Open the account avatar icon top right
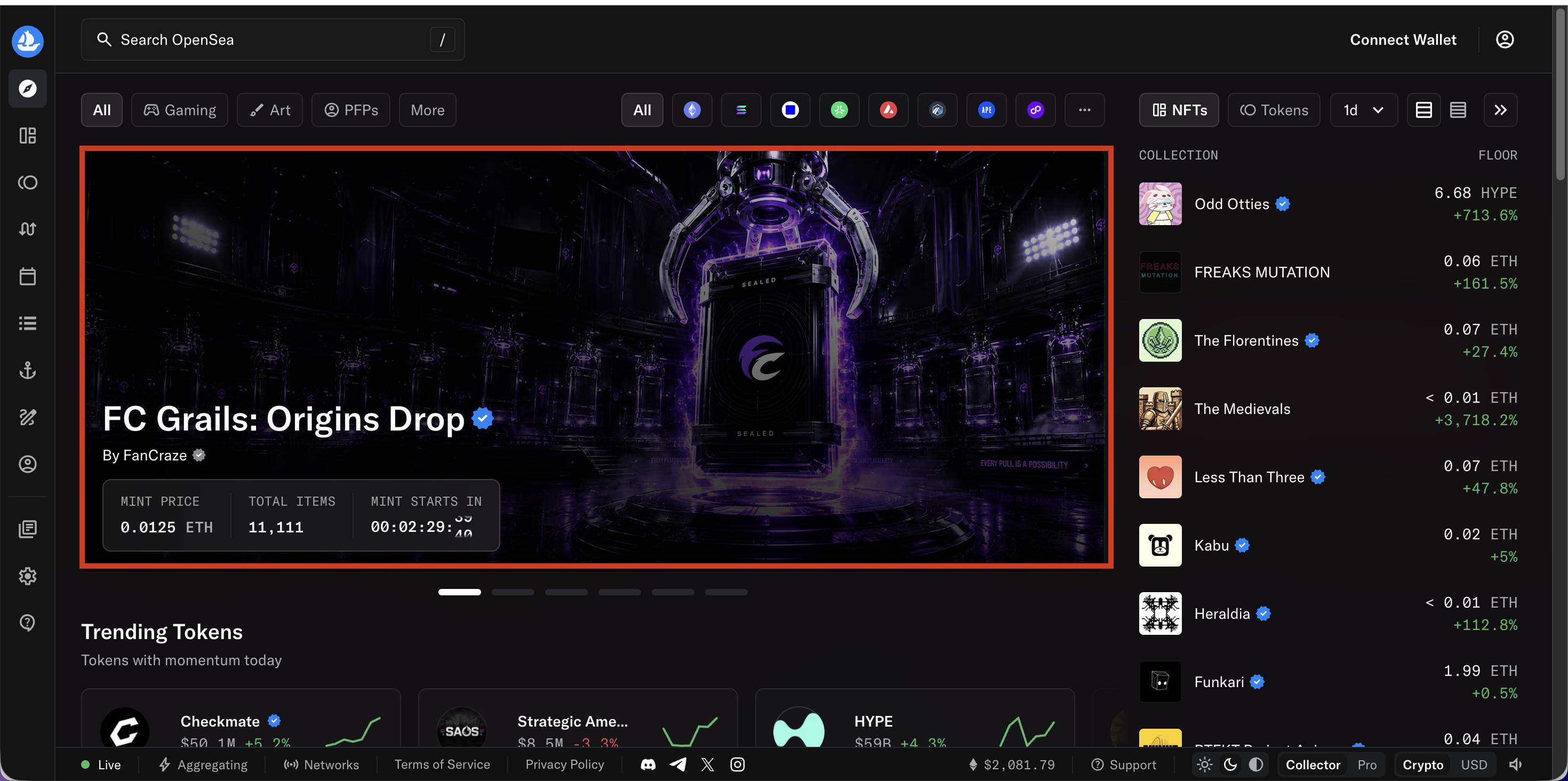 tap(1505, 39)
